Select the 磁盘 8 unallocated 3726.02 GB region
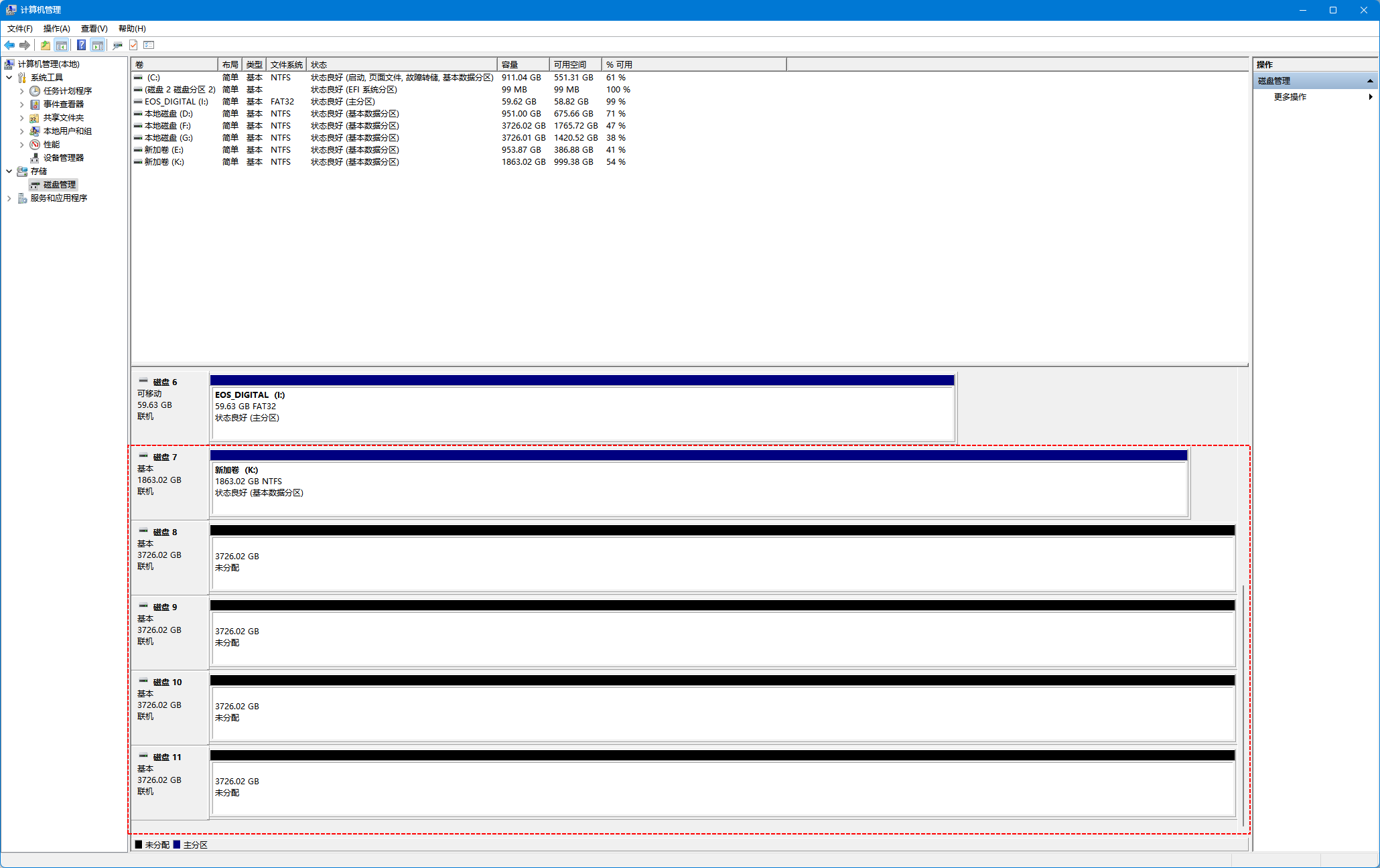1380x868 pixels. click(x=722, y=563)
